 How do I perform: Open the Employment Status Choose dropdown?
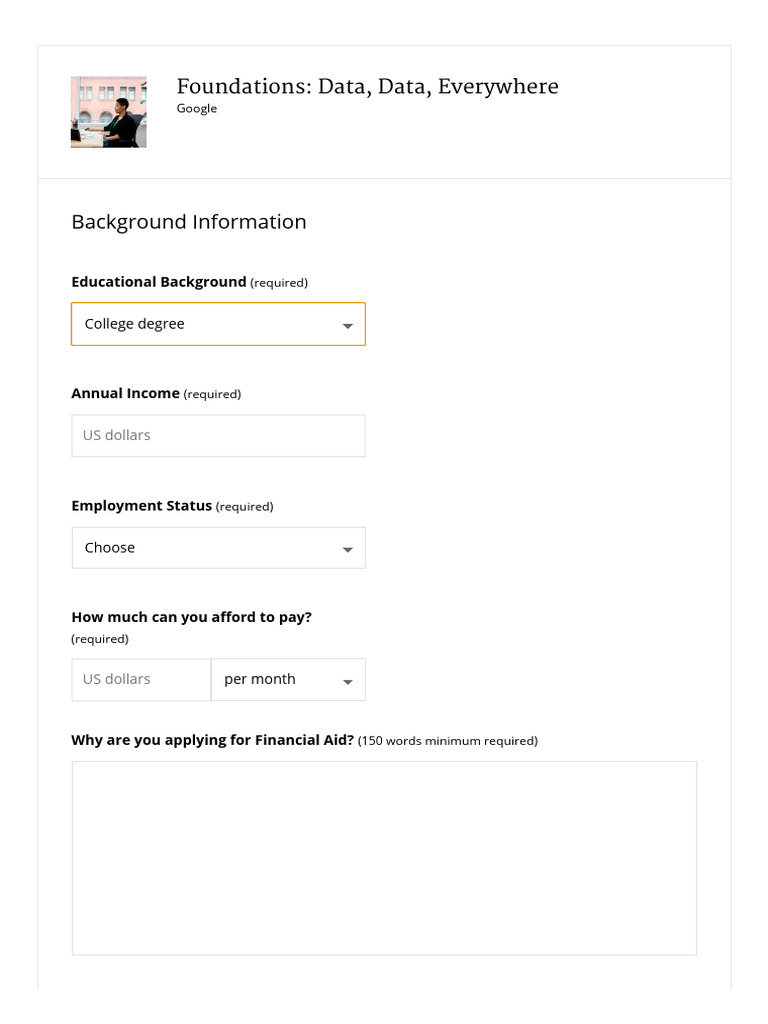(x=218, y=548)
